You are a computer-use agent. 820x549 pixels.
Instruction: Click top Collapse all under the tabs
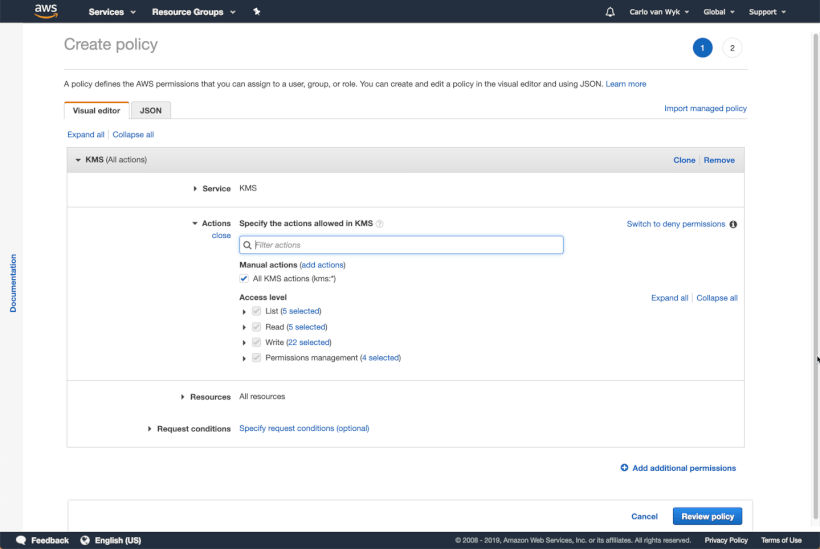point(133,134)
